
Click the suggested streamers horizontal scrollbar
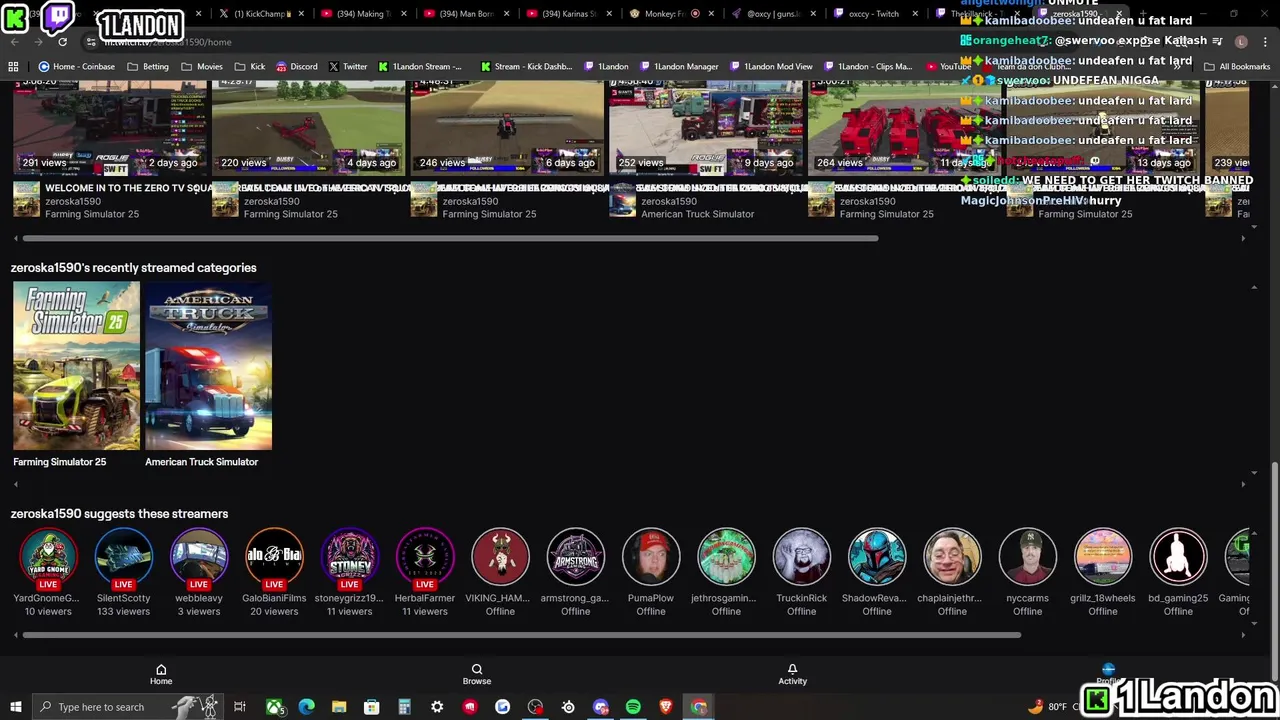[x=521, y=635]
